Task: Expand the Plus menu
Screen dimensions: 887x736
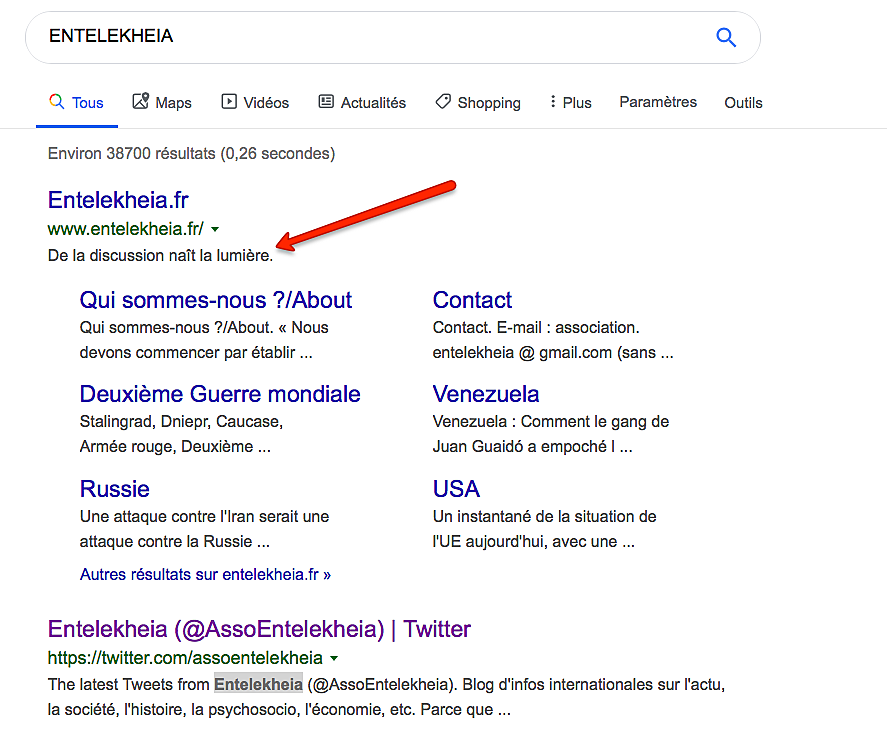Action: [x=570, y=102]
